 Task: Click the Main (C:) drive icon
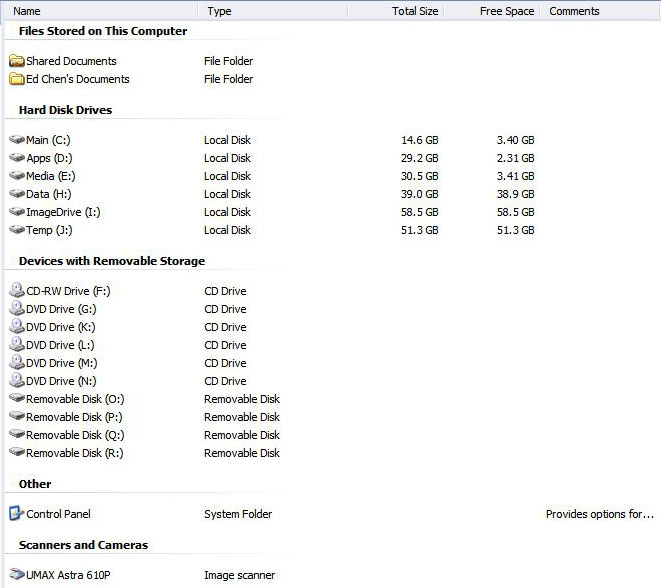point(17,140)
